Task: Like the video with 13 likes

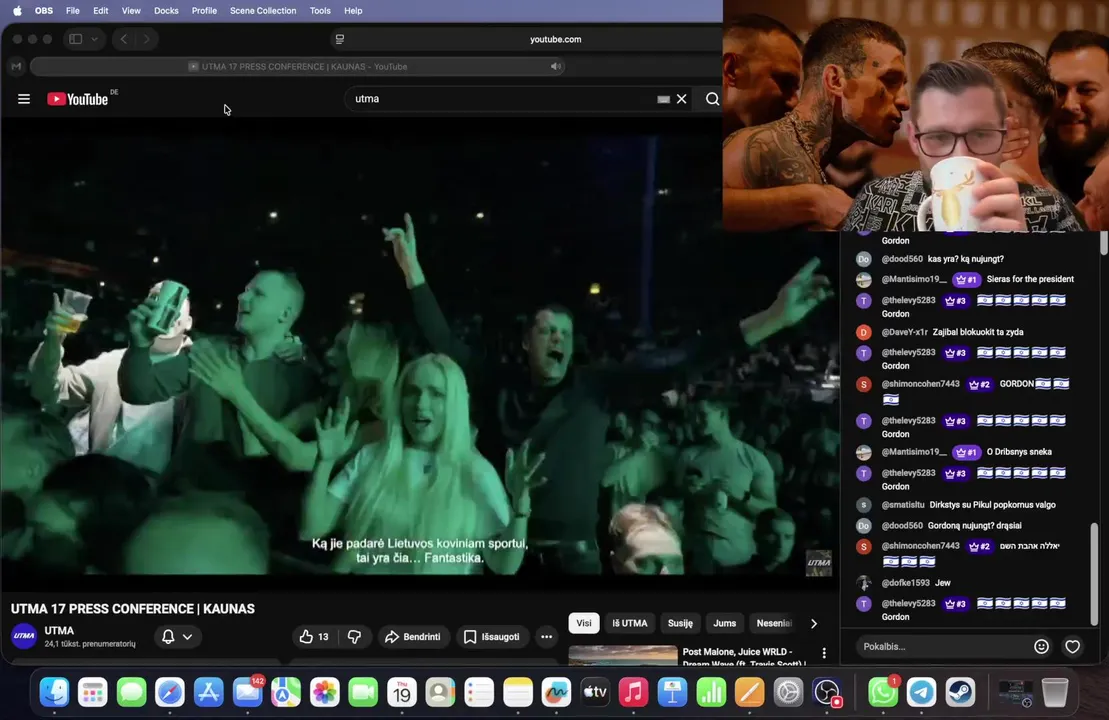Action: click(x=314, y=637)
